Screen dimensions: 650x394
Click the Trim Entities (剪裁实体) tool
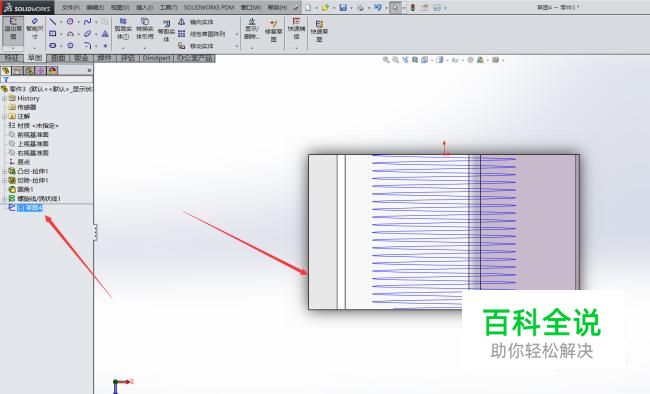coord(123,29)
